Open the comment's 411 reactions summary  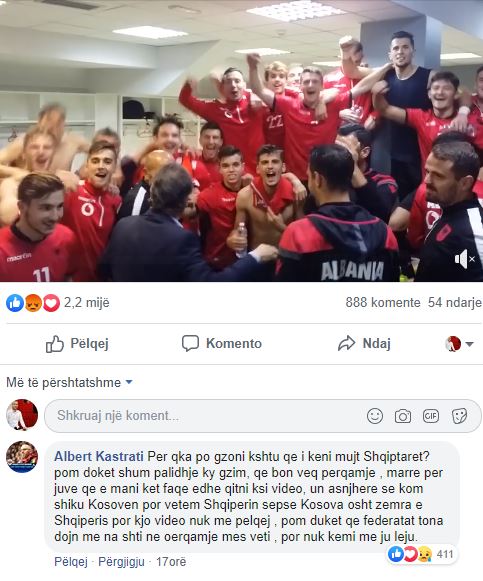[x=421, y=554]
